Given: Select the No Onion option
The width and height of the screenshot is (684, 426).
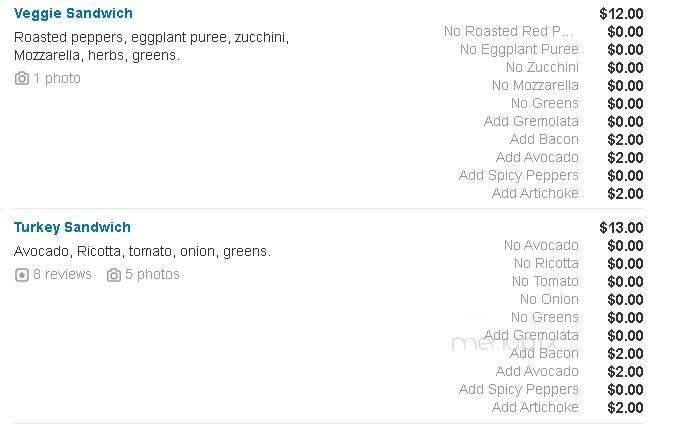Looking at the screenshot, I should [549, 299].
